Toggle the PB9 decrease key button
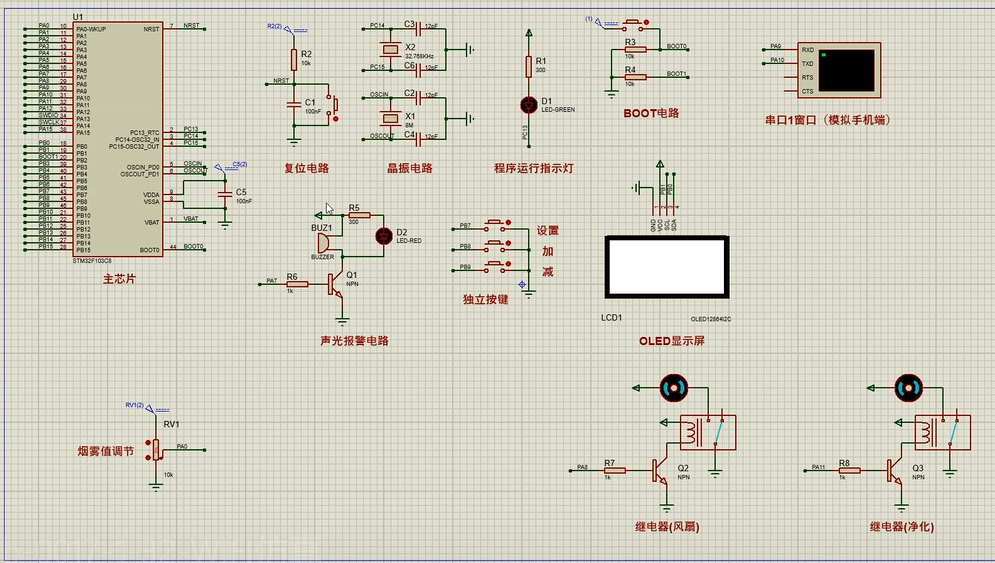995x563 pixels. coord(497,265)
